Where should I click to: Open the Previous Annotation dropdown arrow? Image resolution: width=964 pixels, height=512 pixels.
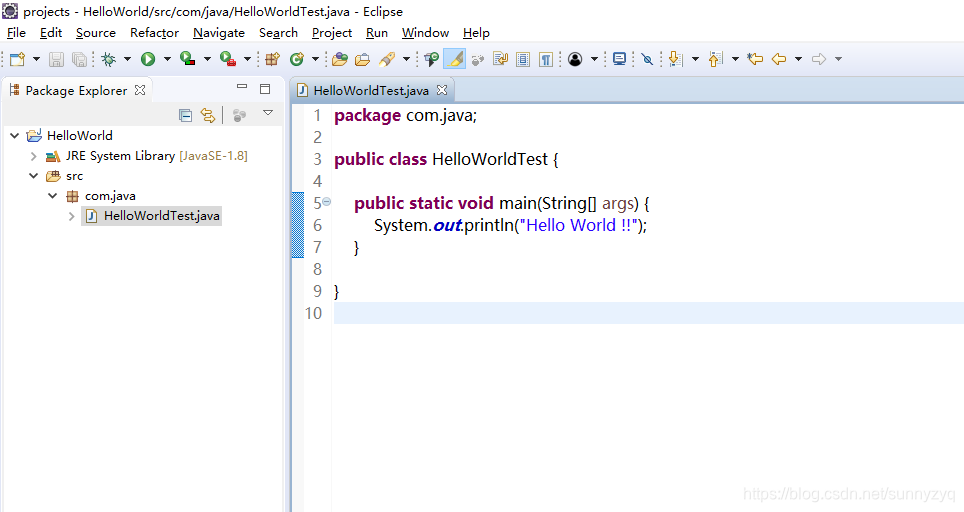735,59
